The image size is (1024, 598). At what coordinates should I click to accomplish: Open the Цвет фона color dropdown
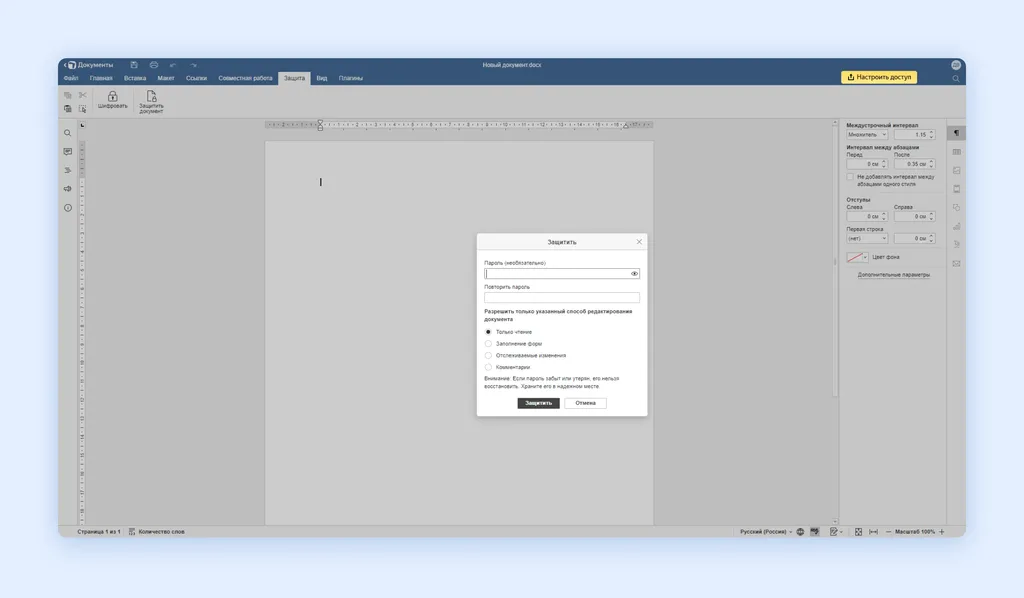pos(857,257)
